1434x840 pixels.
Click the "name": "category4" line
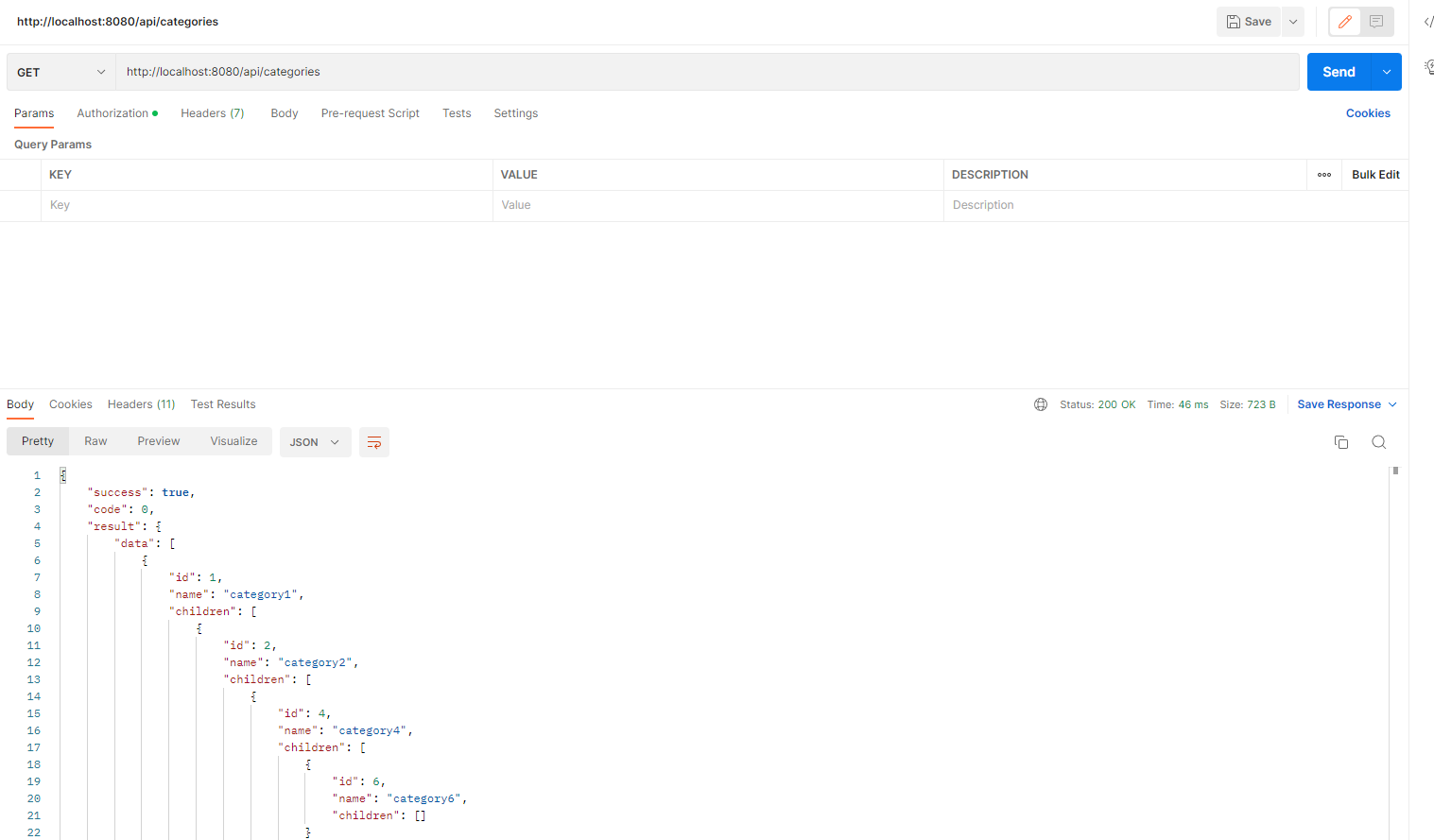point(346,730)
